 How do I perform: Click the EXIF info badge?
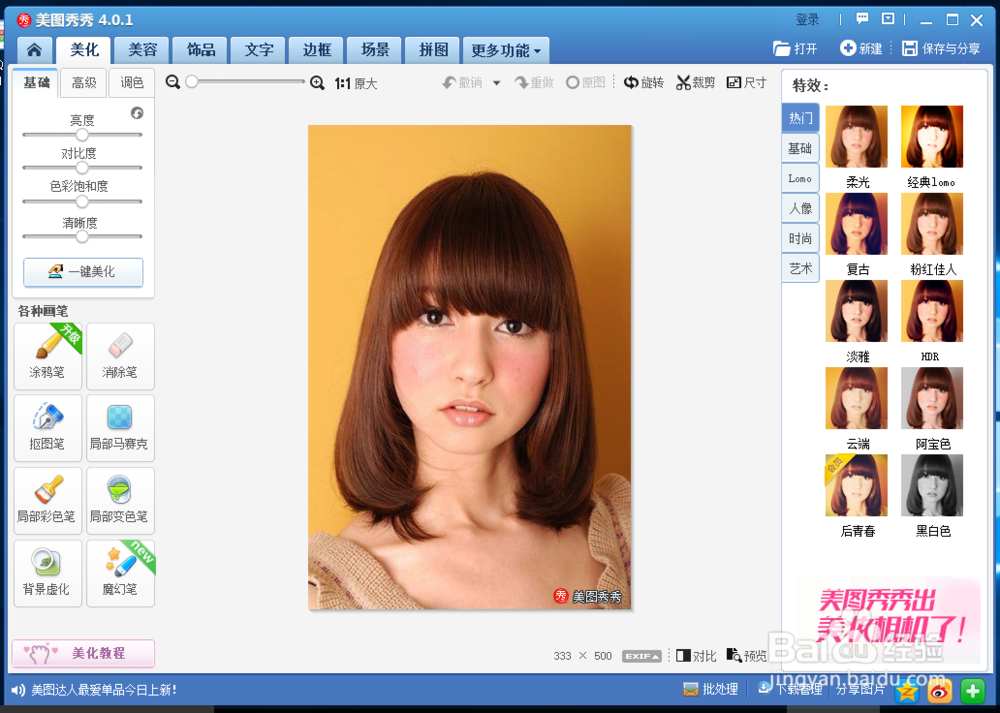pyautogui.click(x=642, y=656)
